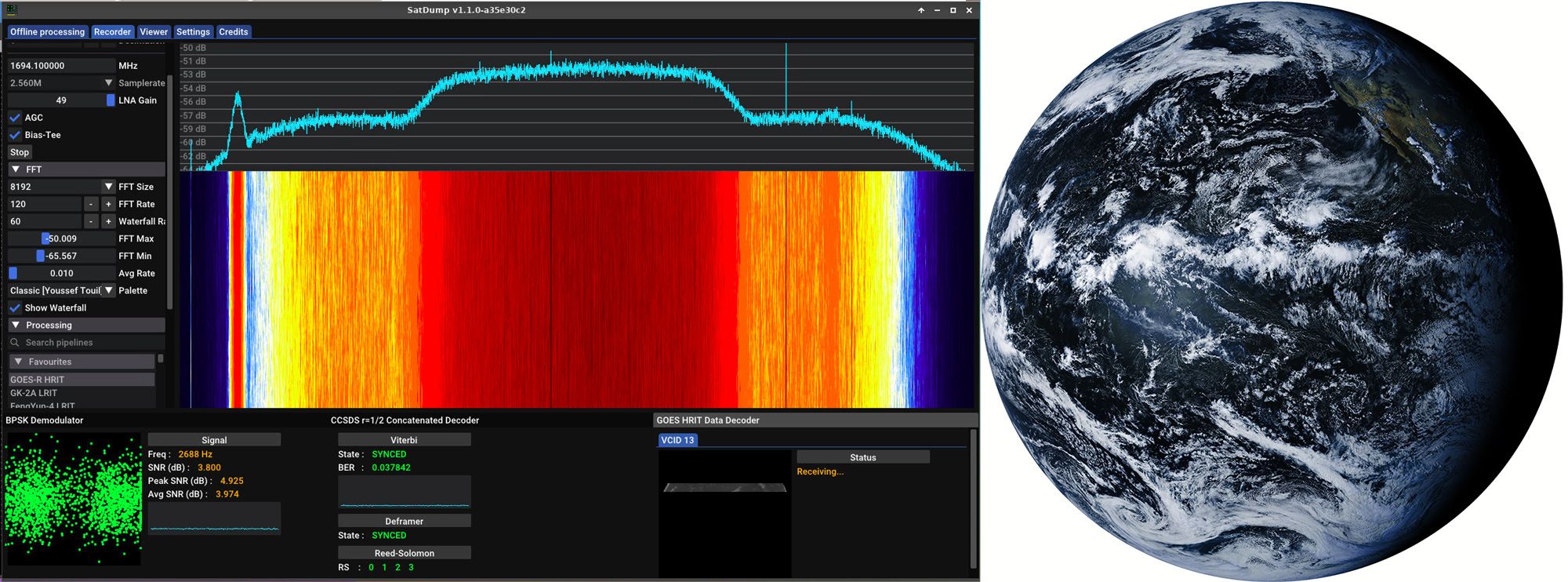Open the Viewer tab
This screenshot has height=582, width=1568.
coord(154,32)
